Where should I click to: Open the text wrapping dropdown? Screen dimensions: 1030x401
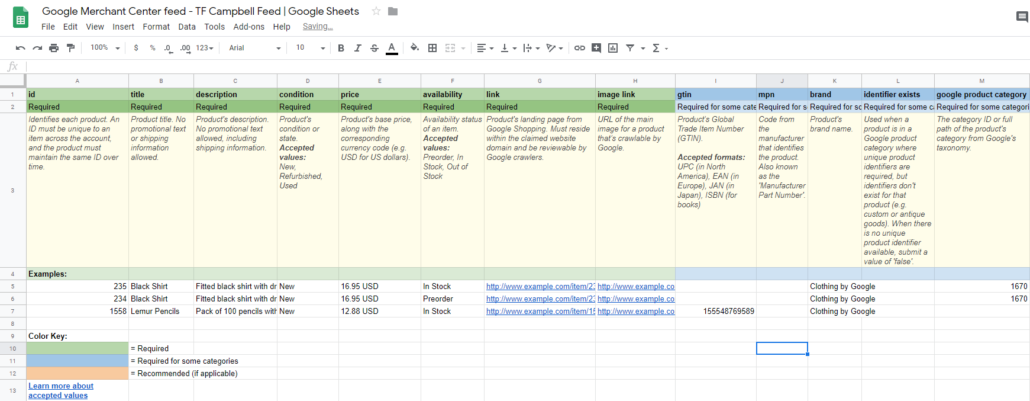(531, 48)
